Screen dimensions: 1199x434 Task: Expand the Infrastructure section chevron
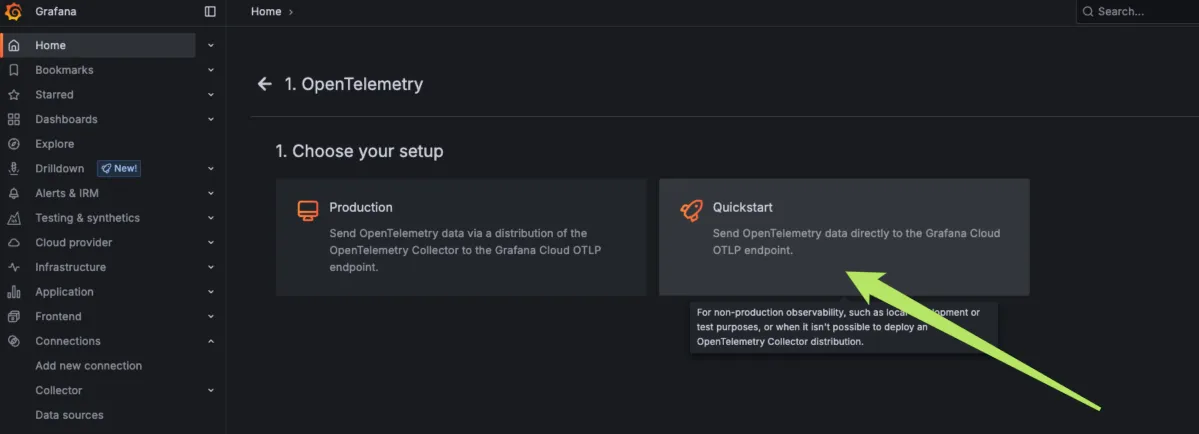211,267
